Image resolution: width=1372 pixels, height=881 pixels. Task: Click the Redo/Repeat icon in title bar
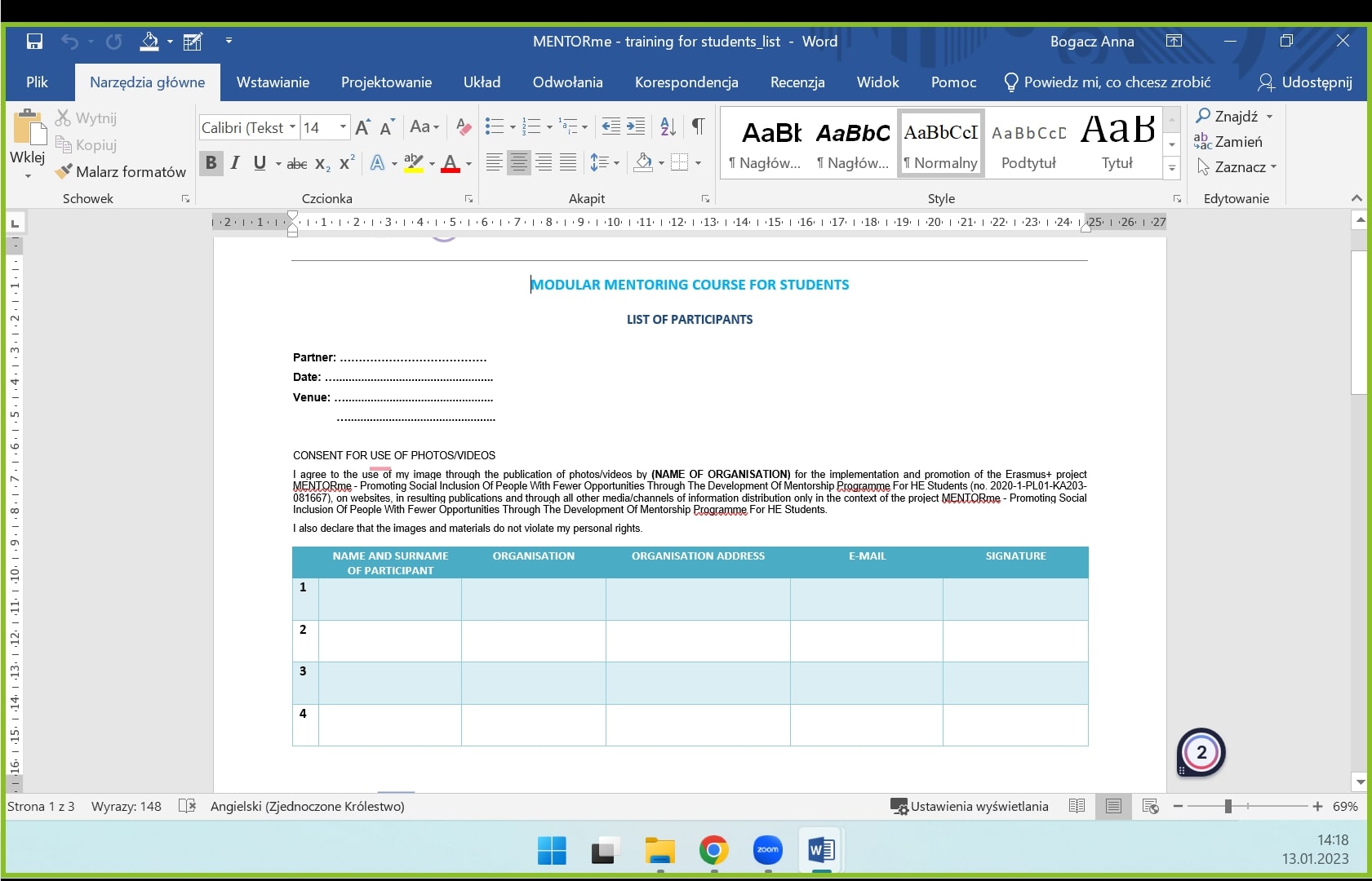click(x=113, y=41)
